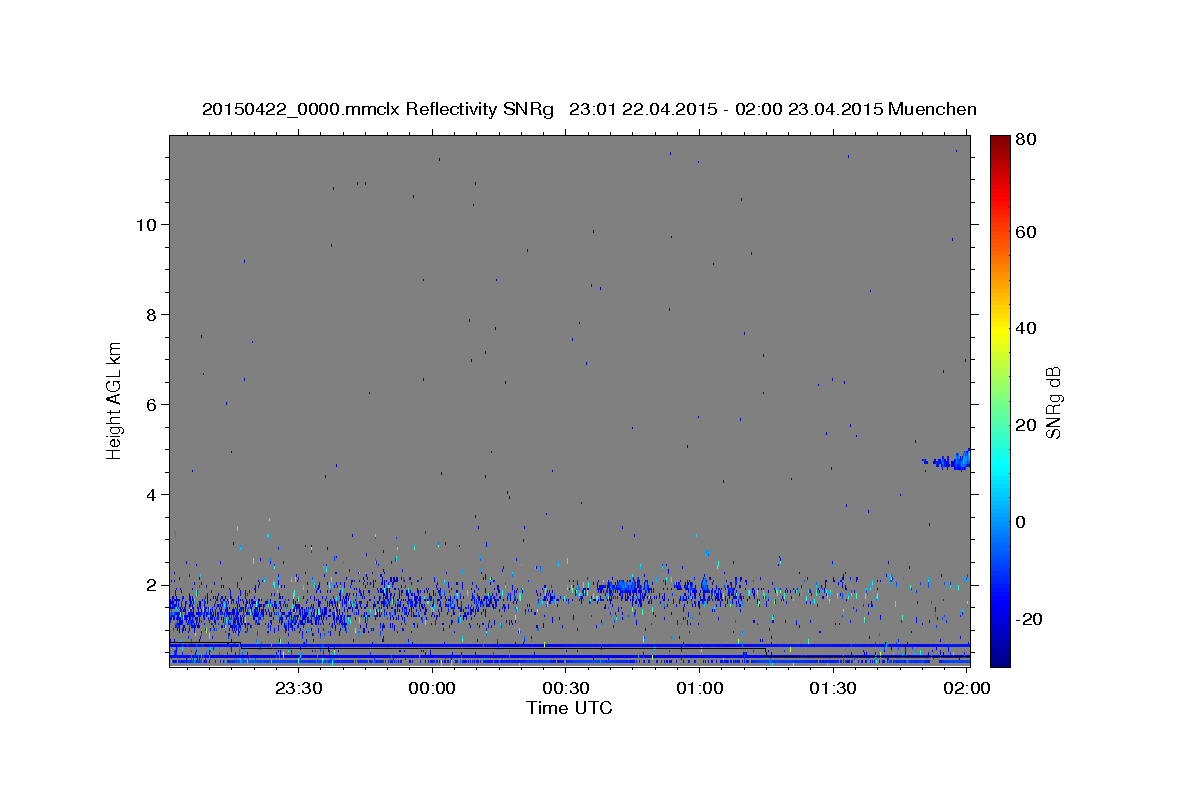Click the colorbar value 60
This screenshot has height=800, width=1200.
(x=1025, y=232)
